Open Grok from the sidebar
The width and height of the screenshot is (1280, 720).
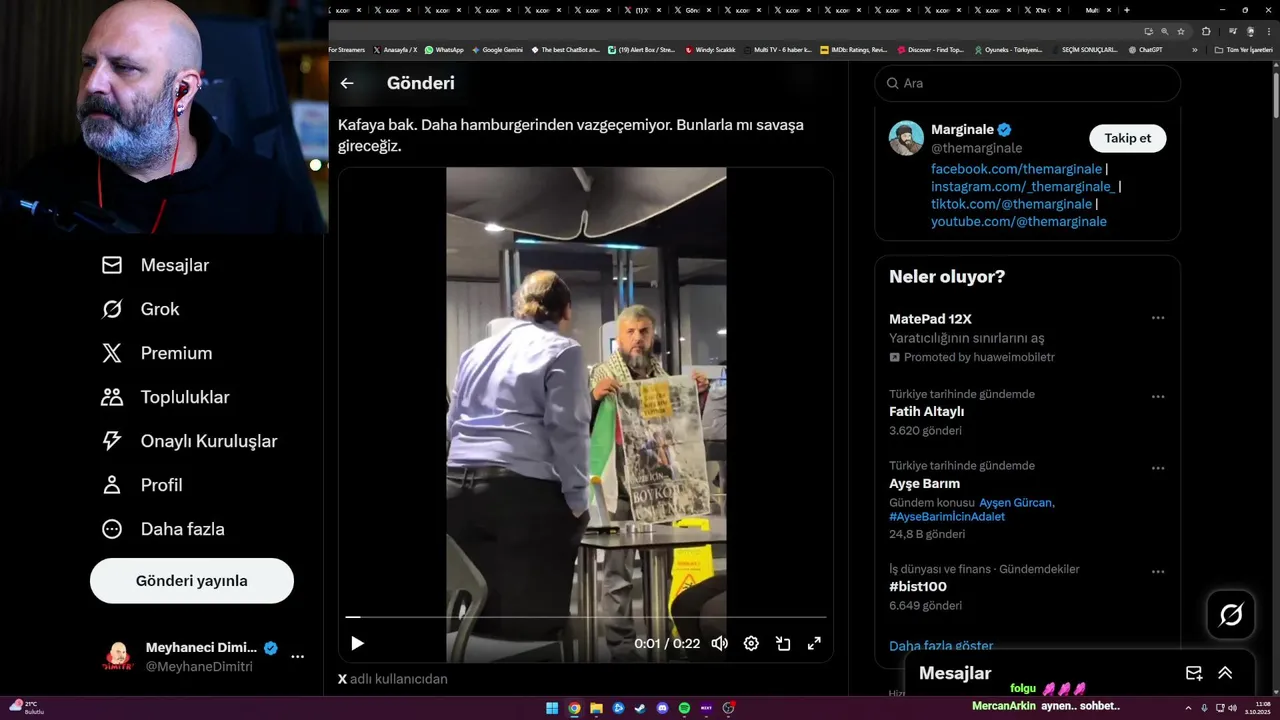pyautogui.click(x=141, y=309)
